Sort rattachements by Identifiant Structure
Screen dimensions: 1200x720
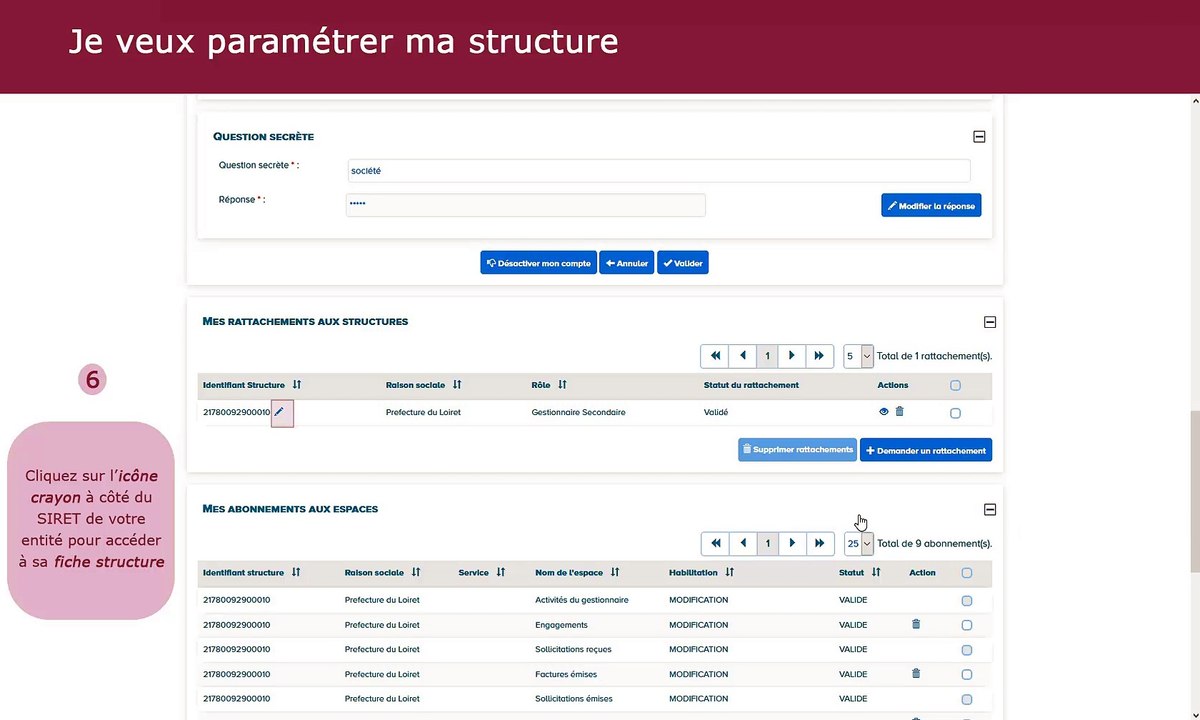(297, 385)
